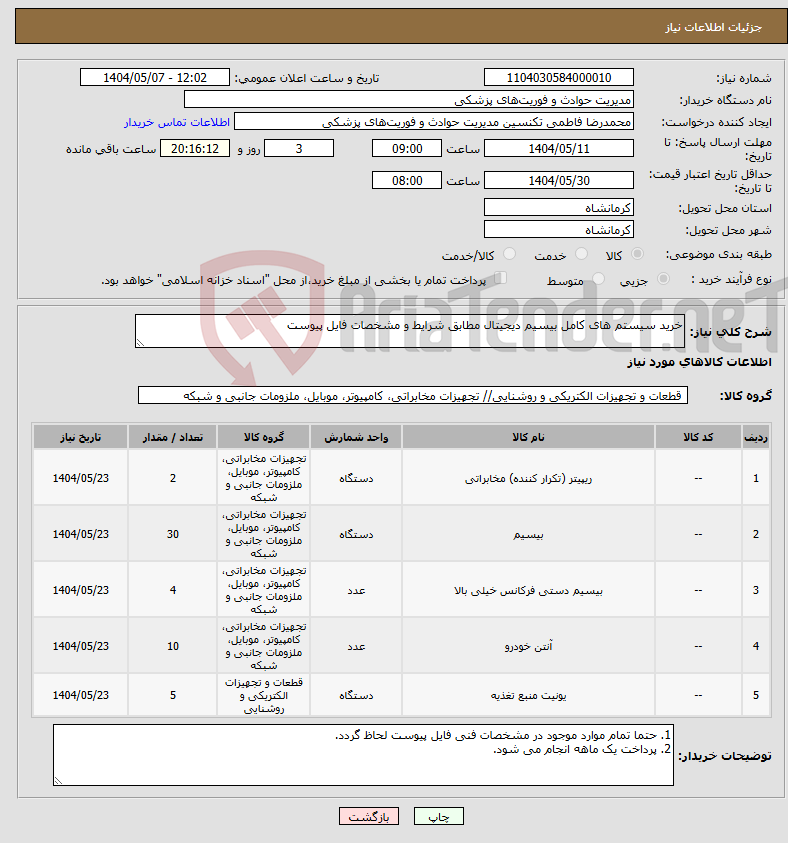Grab the resize handle of buyer notes textarea
This screenshot has height=843, width=788.
(58, 781)
